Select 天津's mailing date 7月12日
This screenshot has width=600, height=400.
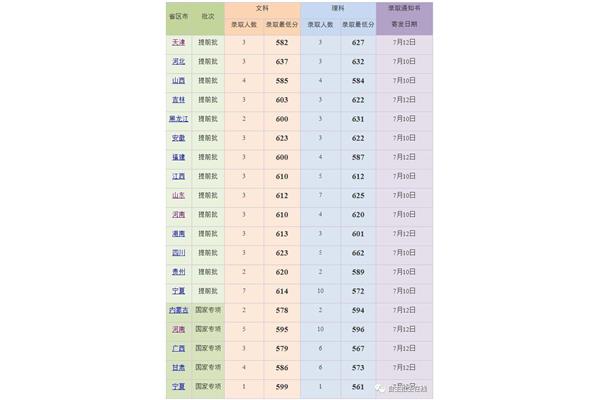tap(404, 42)
